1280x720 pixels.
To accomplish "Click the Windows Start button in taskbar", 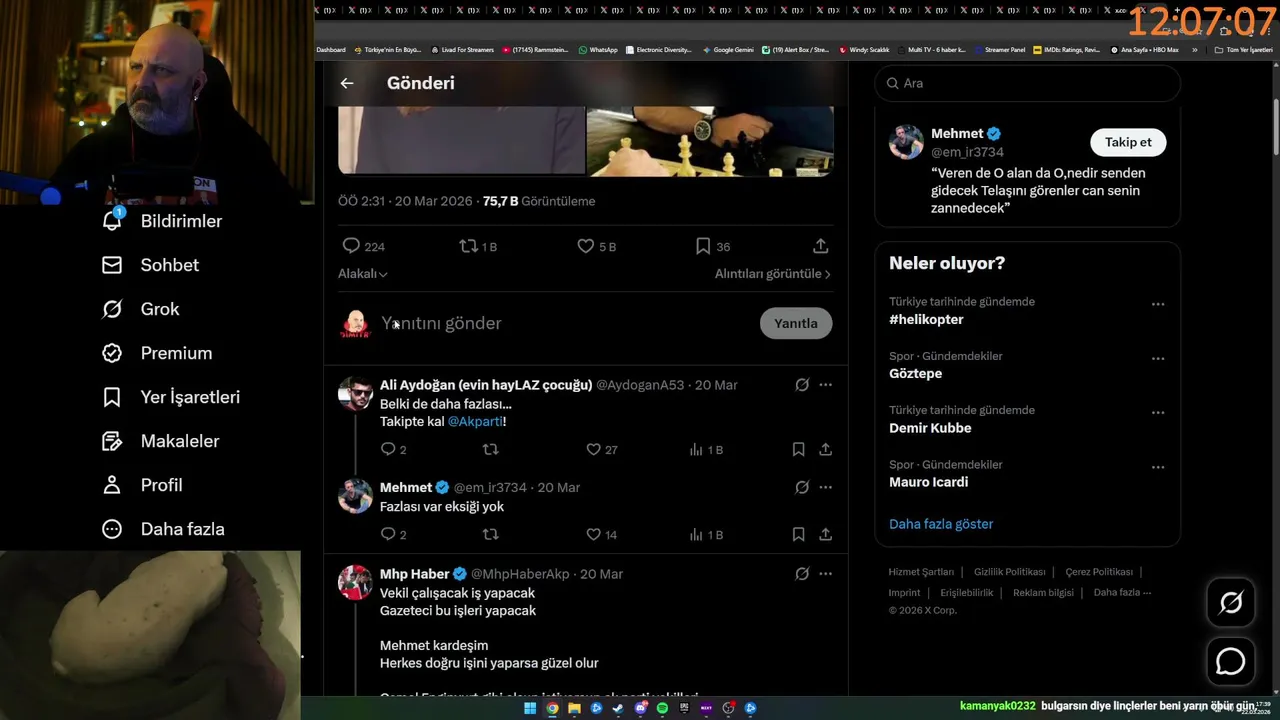I will (530, 708).
